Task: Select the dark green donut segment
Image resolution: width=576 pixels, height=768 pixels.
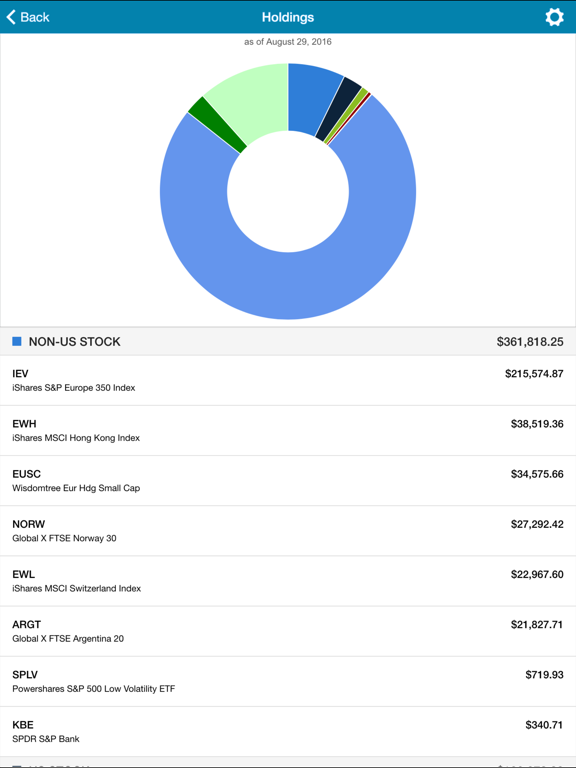Action: 216,125
